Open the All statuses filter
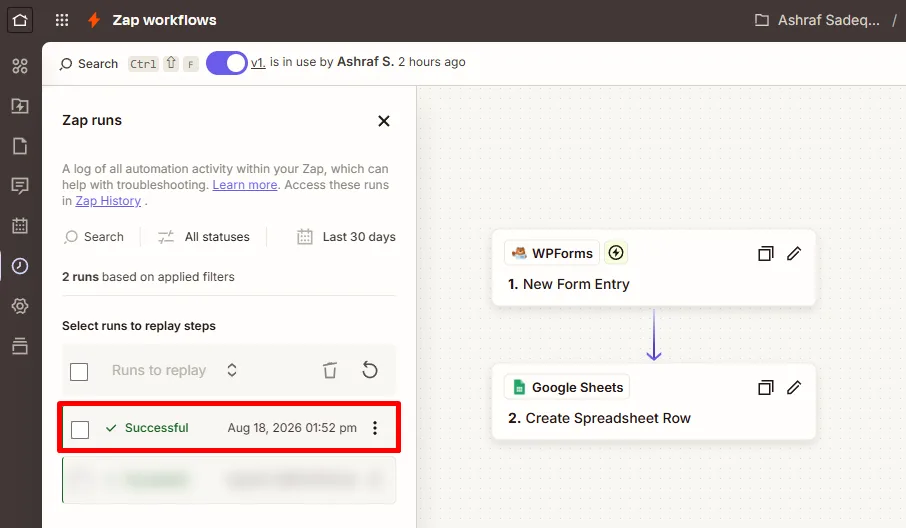Image resolution: width=906 pixels, height=528 pixels. pyautogui.click(x=203, y=237)
